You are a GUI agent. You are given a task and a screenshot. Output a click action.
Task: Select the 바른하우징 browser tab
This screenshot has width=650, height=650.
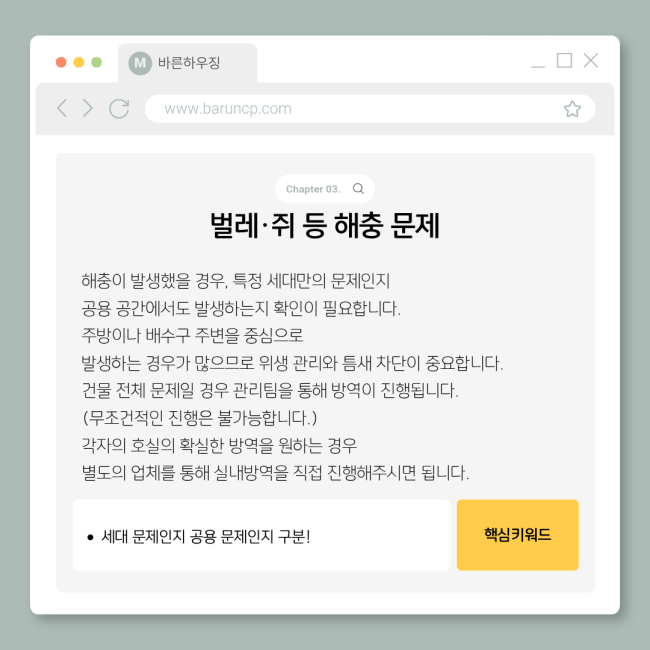point(188,63)
